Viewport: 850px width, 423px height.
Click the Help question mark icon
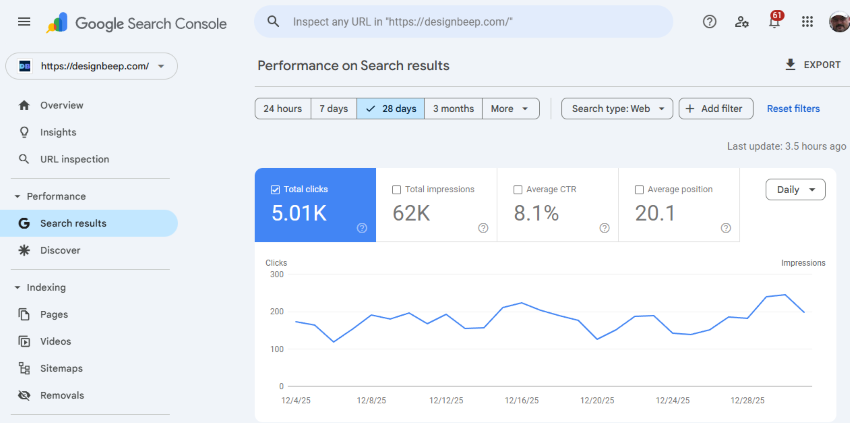point(709,22)
